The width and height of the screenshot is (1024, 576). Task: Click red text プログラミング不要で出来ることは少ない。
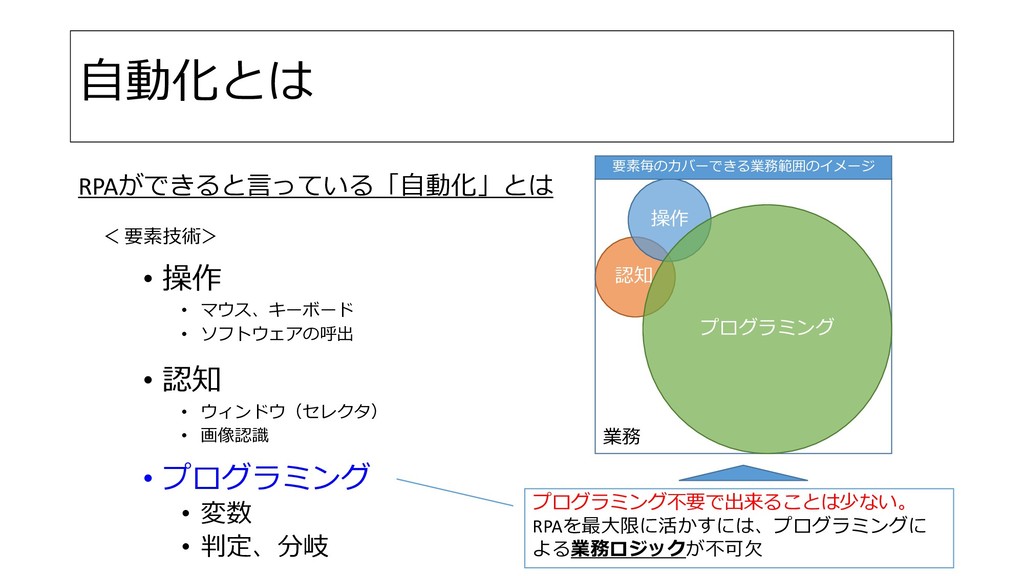coord(722,502)
